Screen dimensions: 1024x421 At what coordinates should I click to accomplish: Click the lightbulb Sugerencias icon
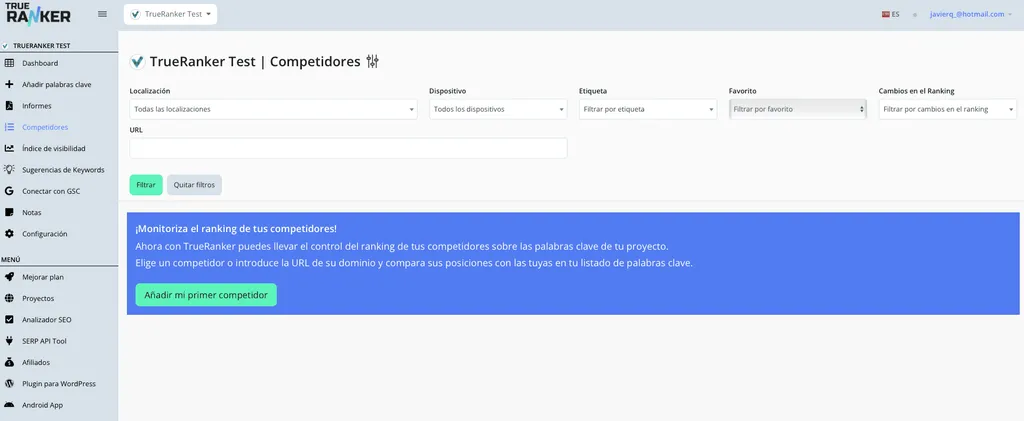[x=9, y=169]
